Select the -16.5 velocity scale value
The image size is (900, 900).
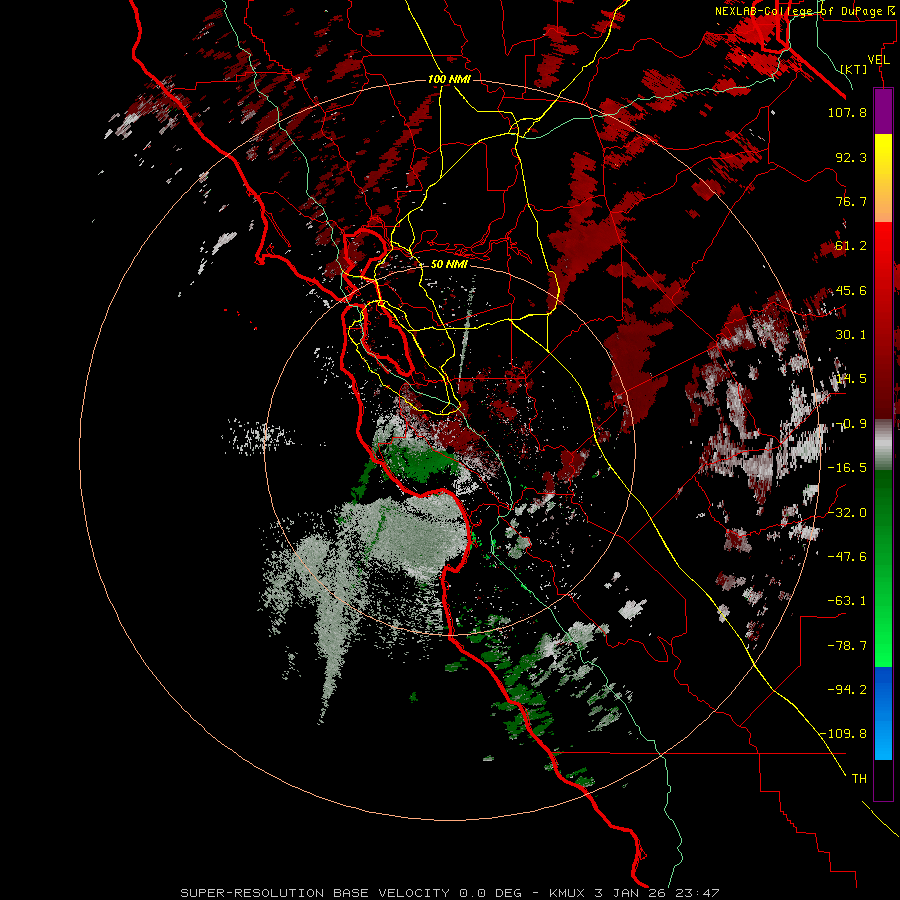(847, 468)
